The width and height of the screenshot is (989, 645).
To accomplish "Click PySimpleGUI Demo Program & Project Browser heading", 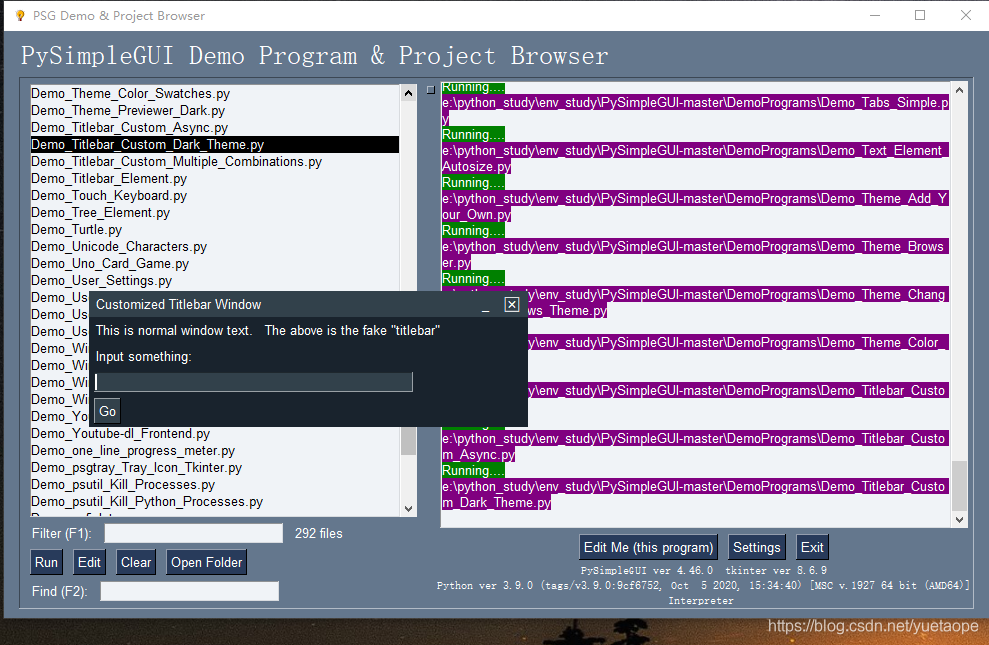I will tap(315, 55).
